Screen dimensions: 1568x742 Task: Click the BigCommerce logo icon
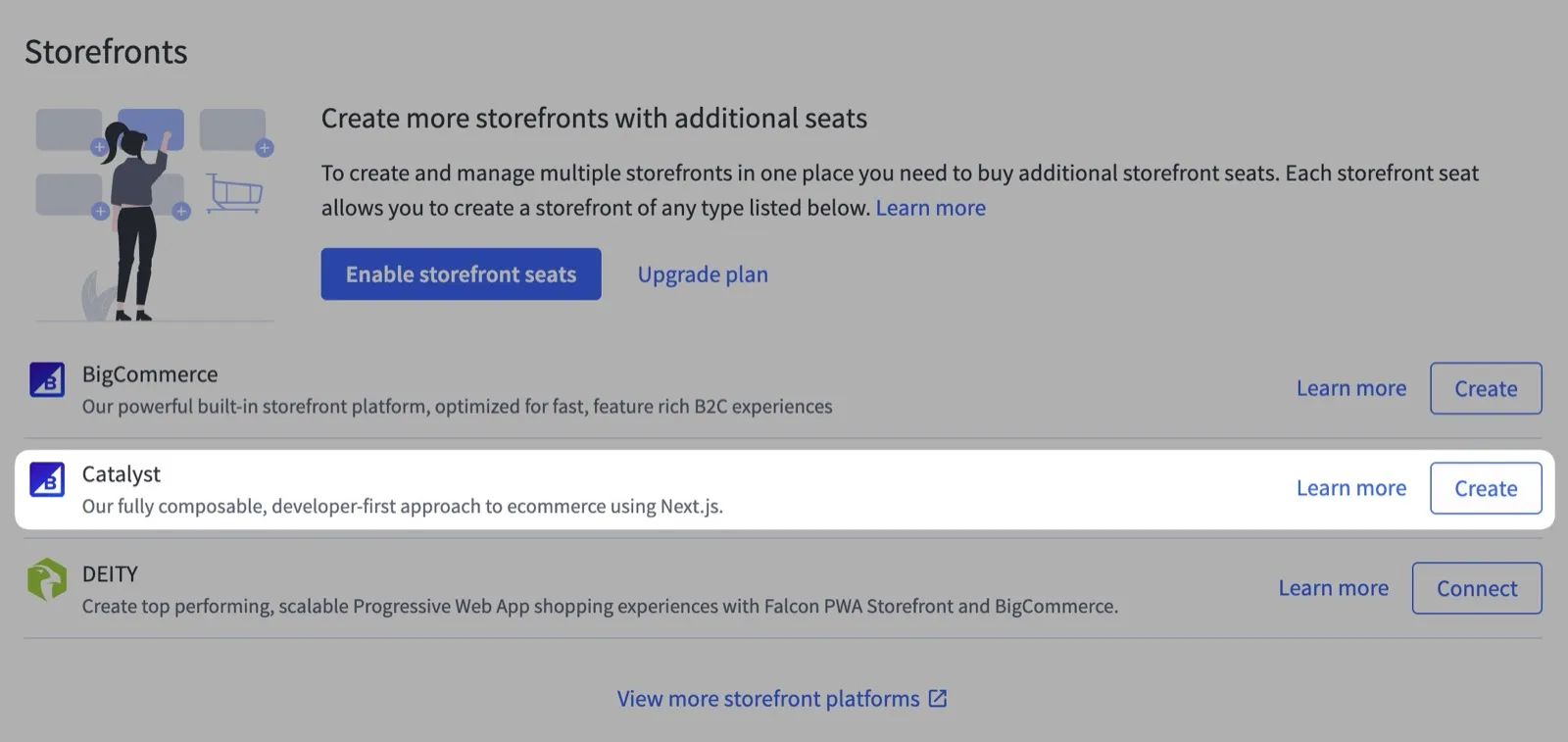pos(47,379)
